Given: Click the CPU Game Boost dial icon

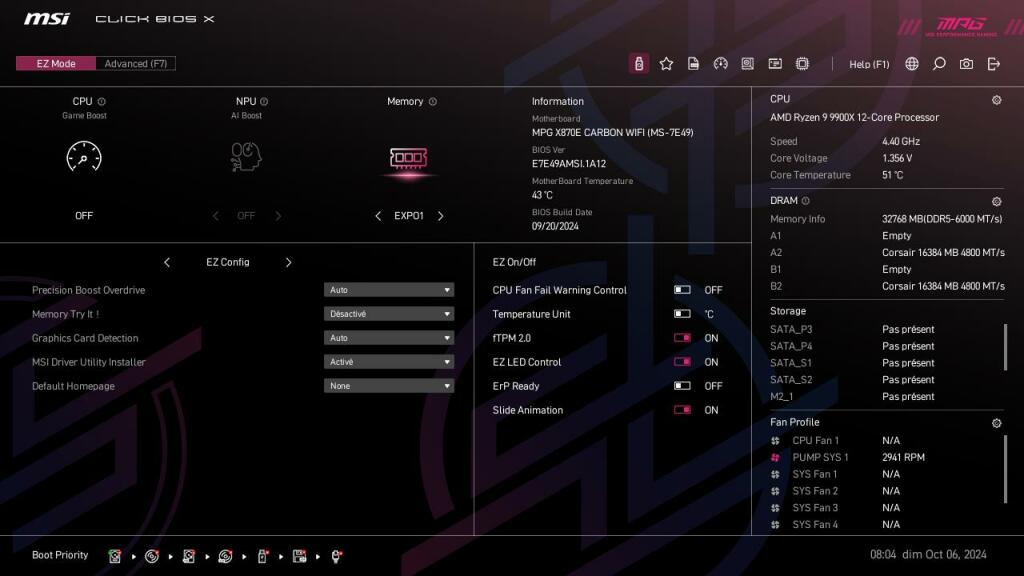Looking at the screenshot, I should coord(84,158).
